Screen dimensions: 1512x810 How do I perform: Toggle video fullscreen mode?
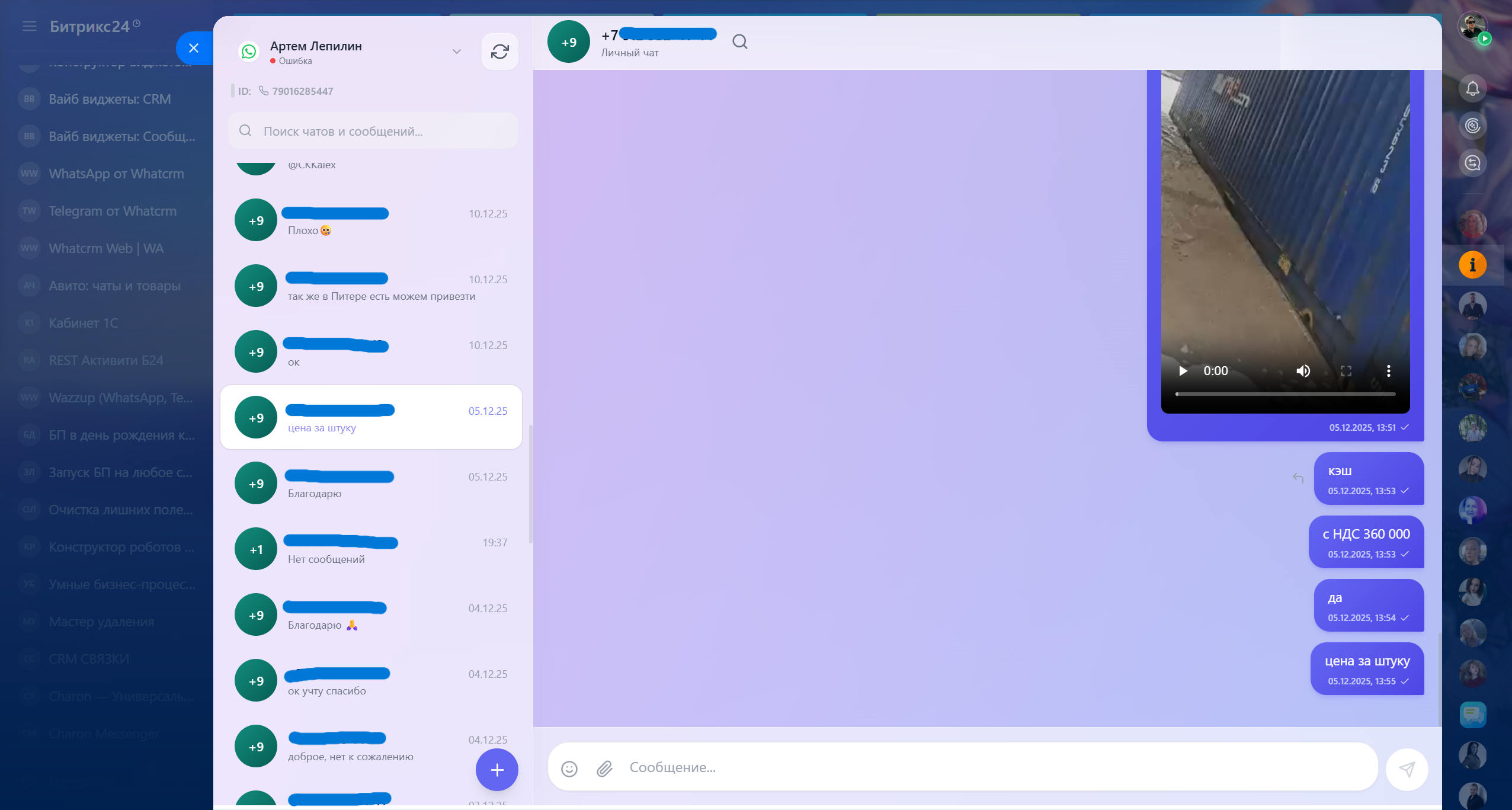1346,371
